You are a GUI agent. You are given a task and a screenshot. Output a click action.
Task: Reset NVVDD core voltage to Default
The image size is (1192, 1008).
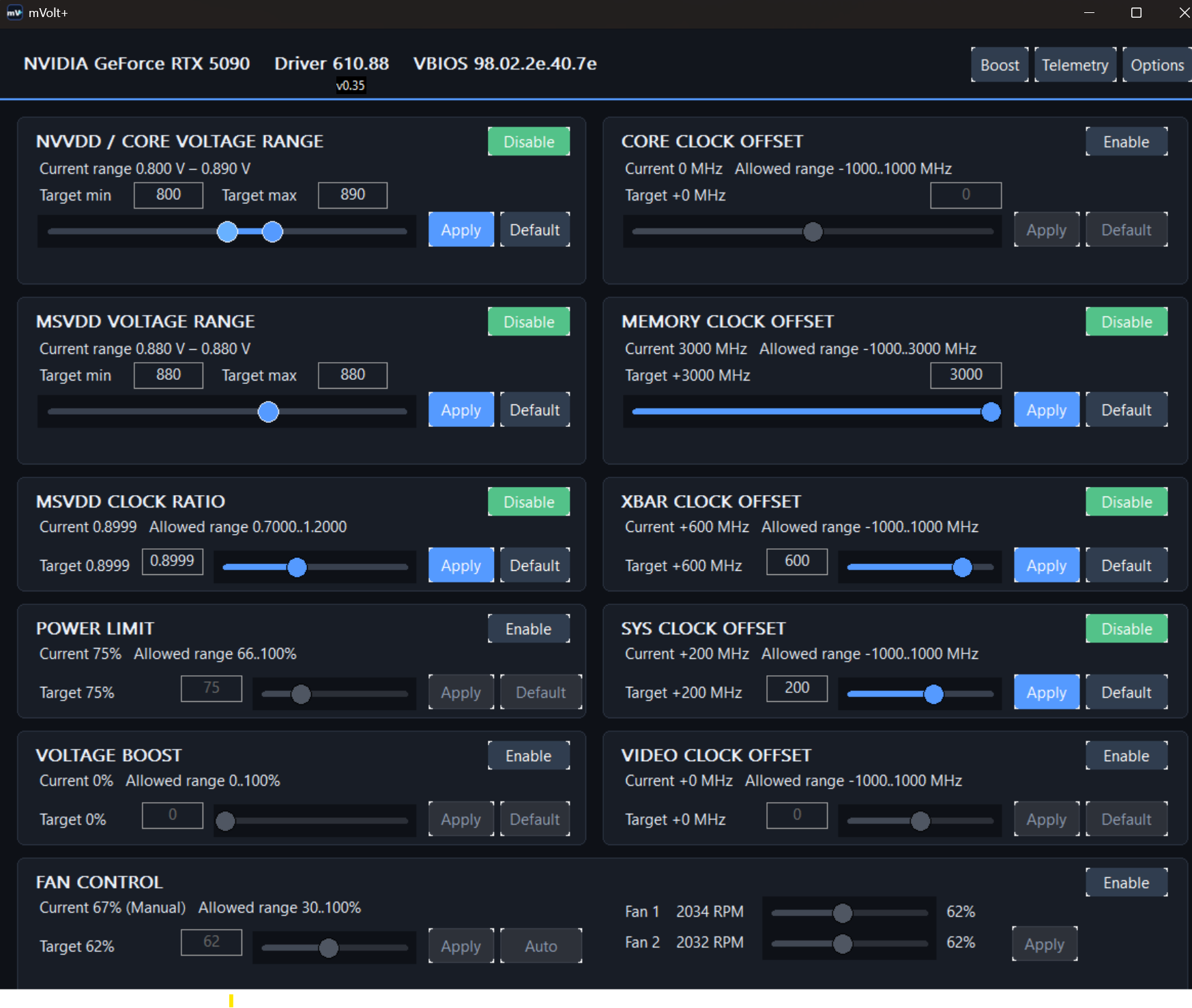[x=535, y=230]
